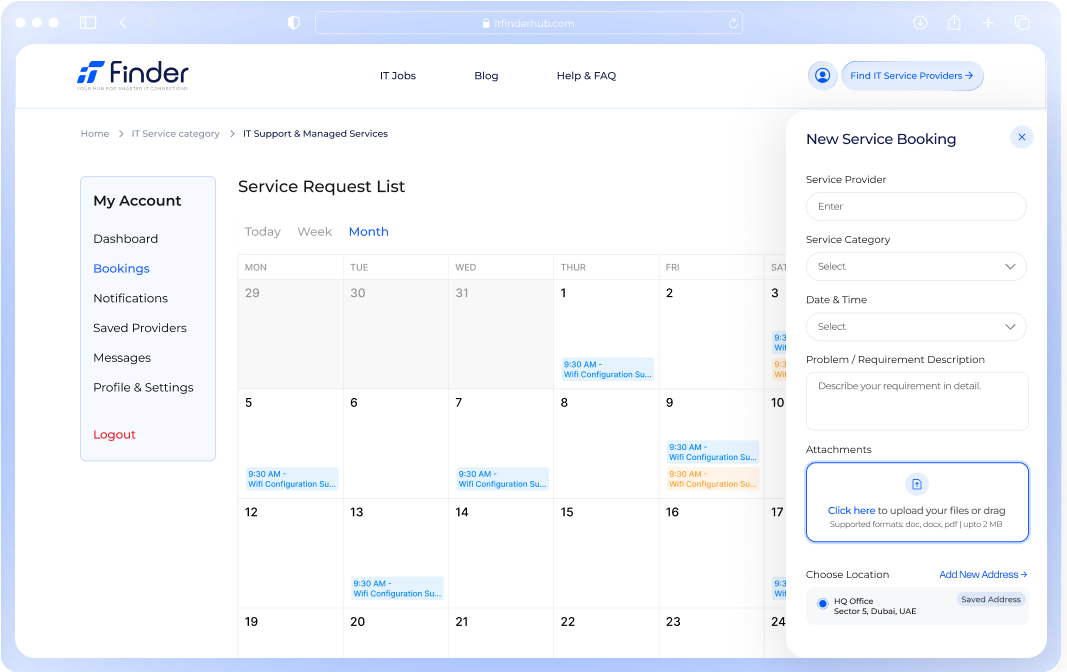Click the Home breadcrumb link
The height and width of the screenshot is (672, 1067).
(x=95, y=134)
